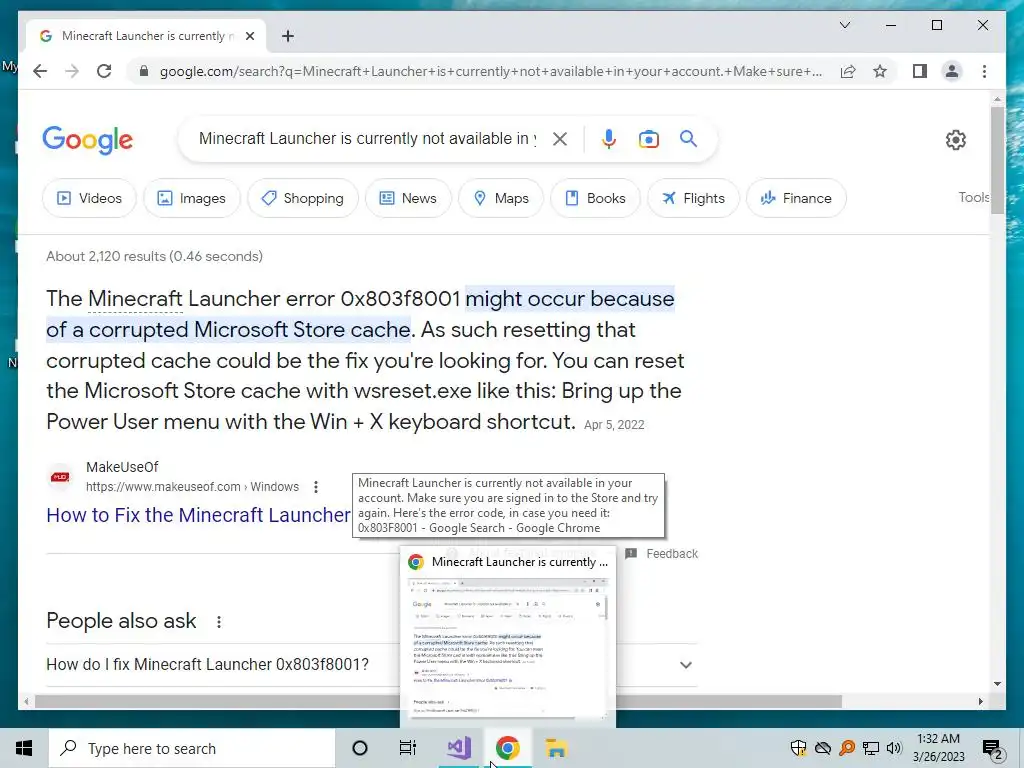Filter the results by News
This screenshot has width=1024, height=768.
(x=408, y=198)
